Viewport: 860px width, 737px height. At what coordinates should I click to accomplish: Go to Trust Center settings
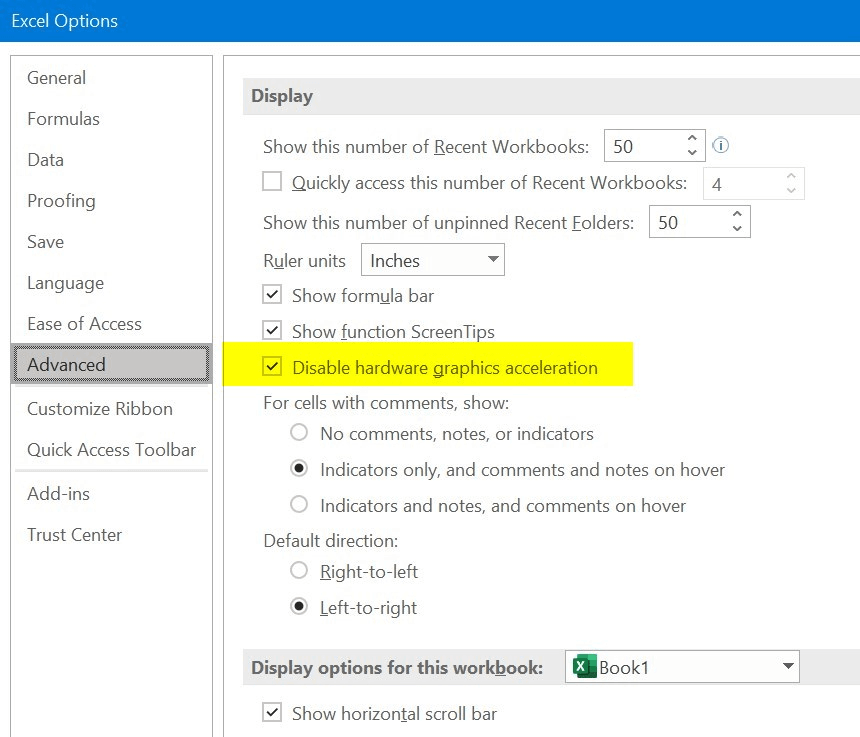point(75,535)
